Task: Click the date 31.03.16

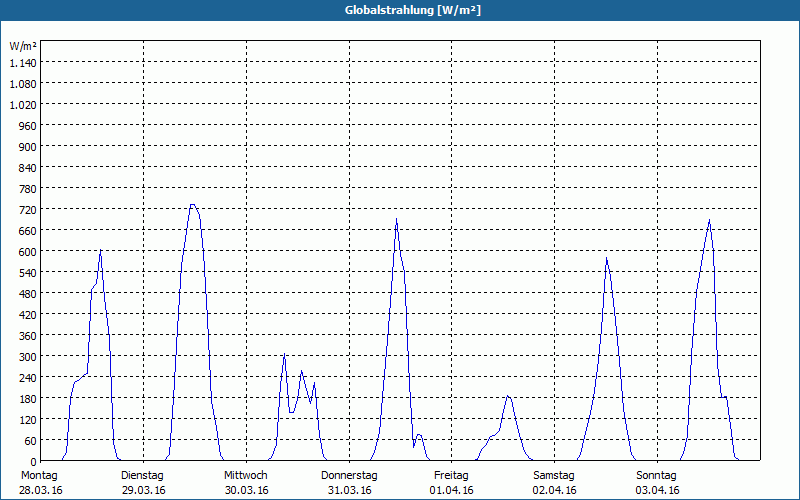Action: (349, 491)
